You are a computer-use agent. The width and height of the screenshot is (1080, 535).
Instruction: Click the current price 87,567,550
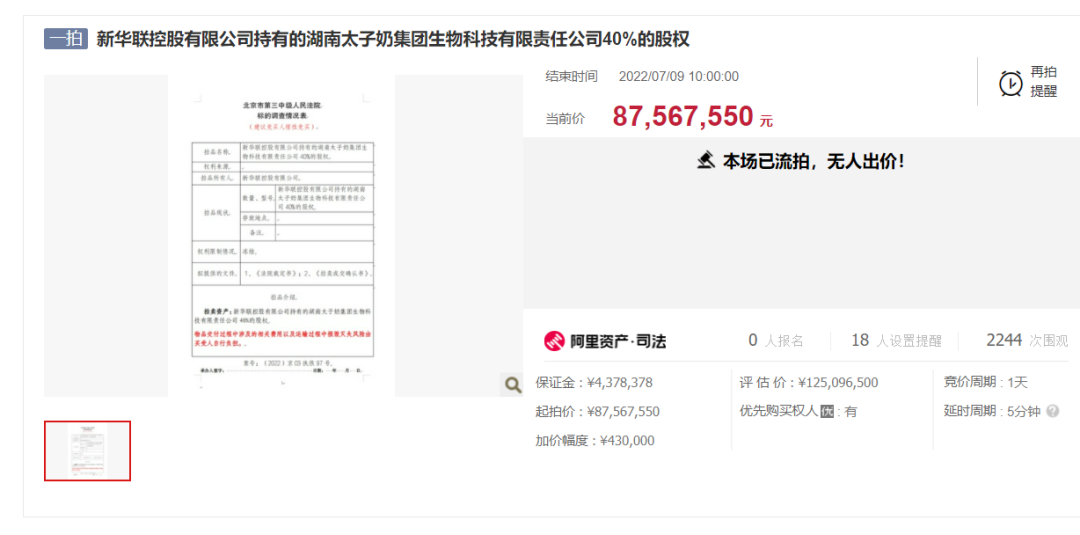(683, 117)
